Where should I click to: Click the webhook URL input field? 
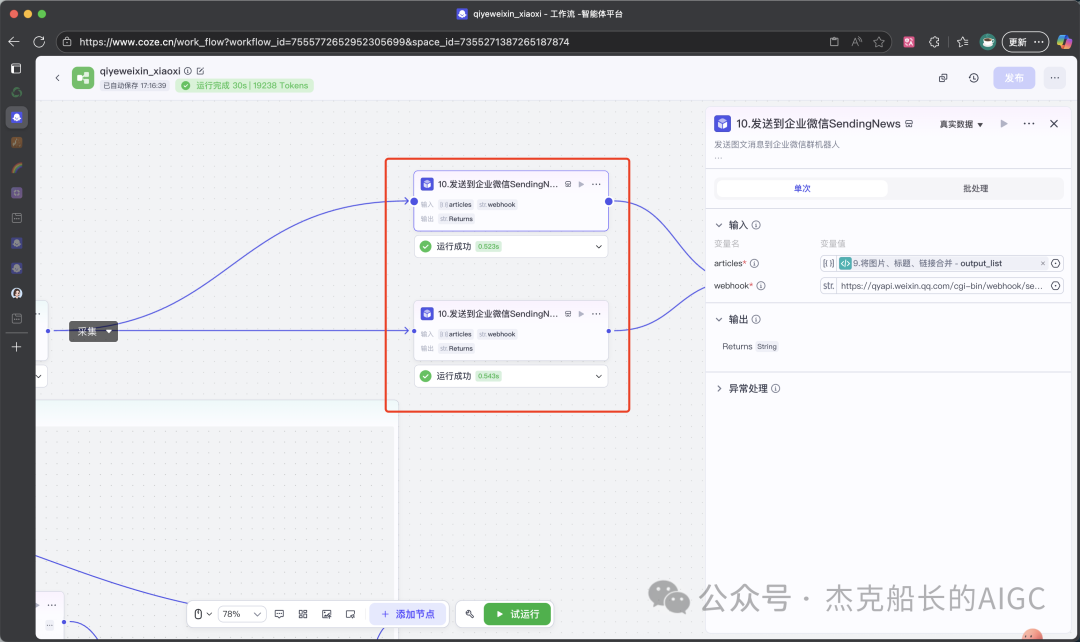(x=941, y=286)
